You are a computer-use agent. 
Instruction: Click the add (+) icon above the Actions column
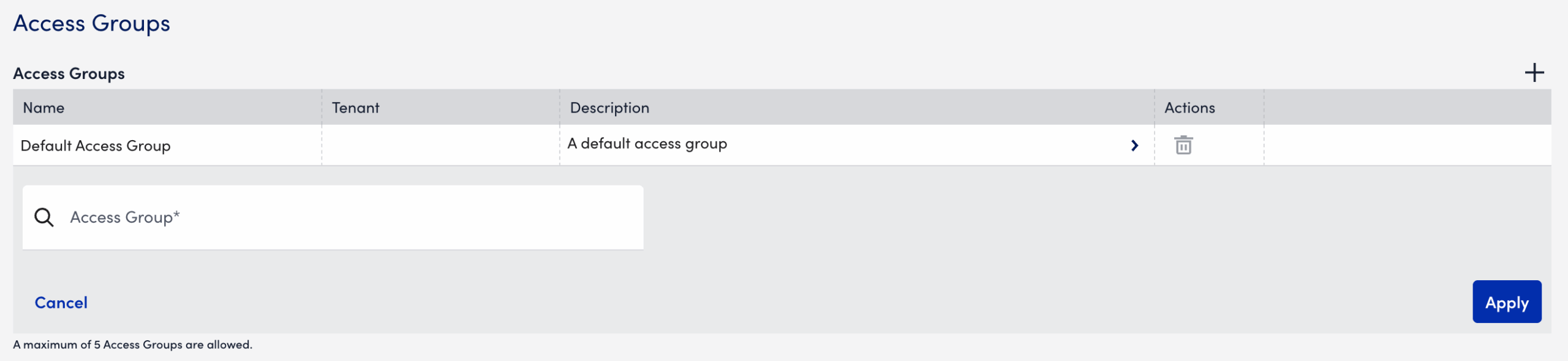pos(1536,73)
